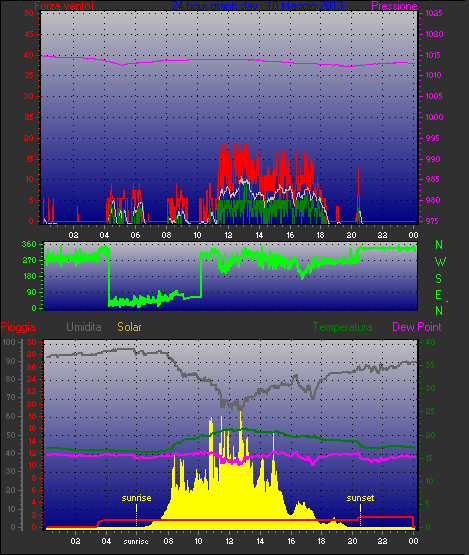Select the grey 'Umidita' legend label
This screenshot has height=555, width=469.
click(84, 327)
